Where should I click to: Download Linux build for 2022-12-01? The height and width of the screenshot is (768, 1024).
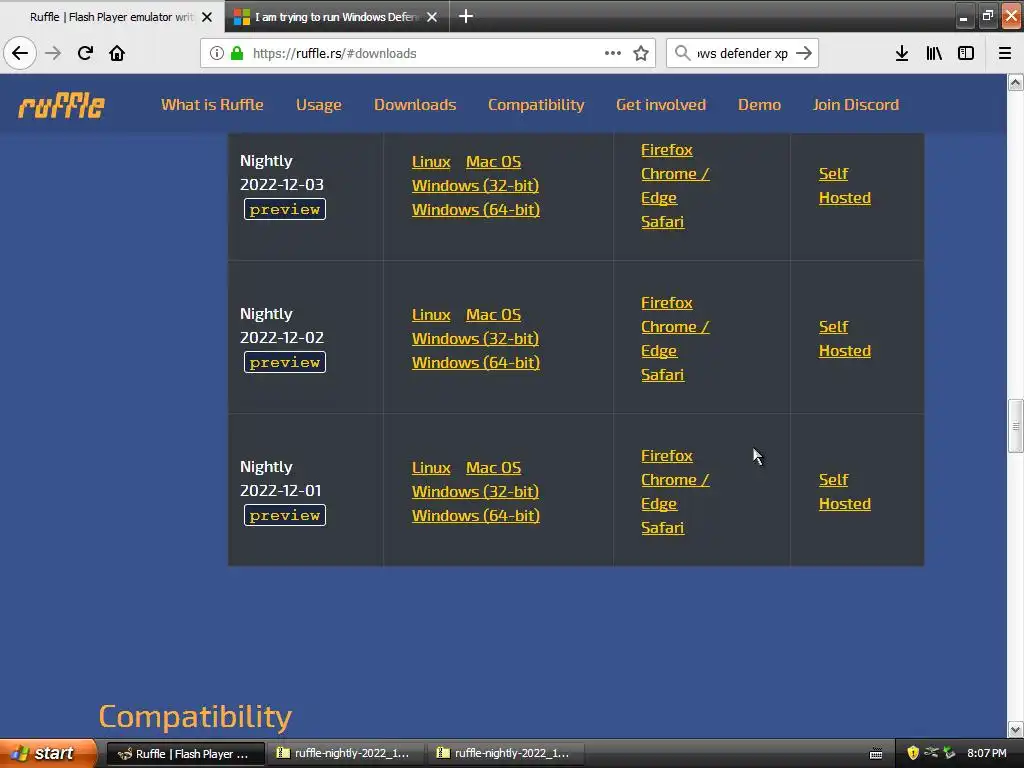pyautogui.click(x=431, y=468)
